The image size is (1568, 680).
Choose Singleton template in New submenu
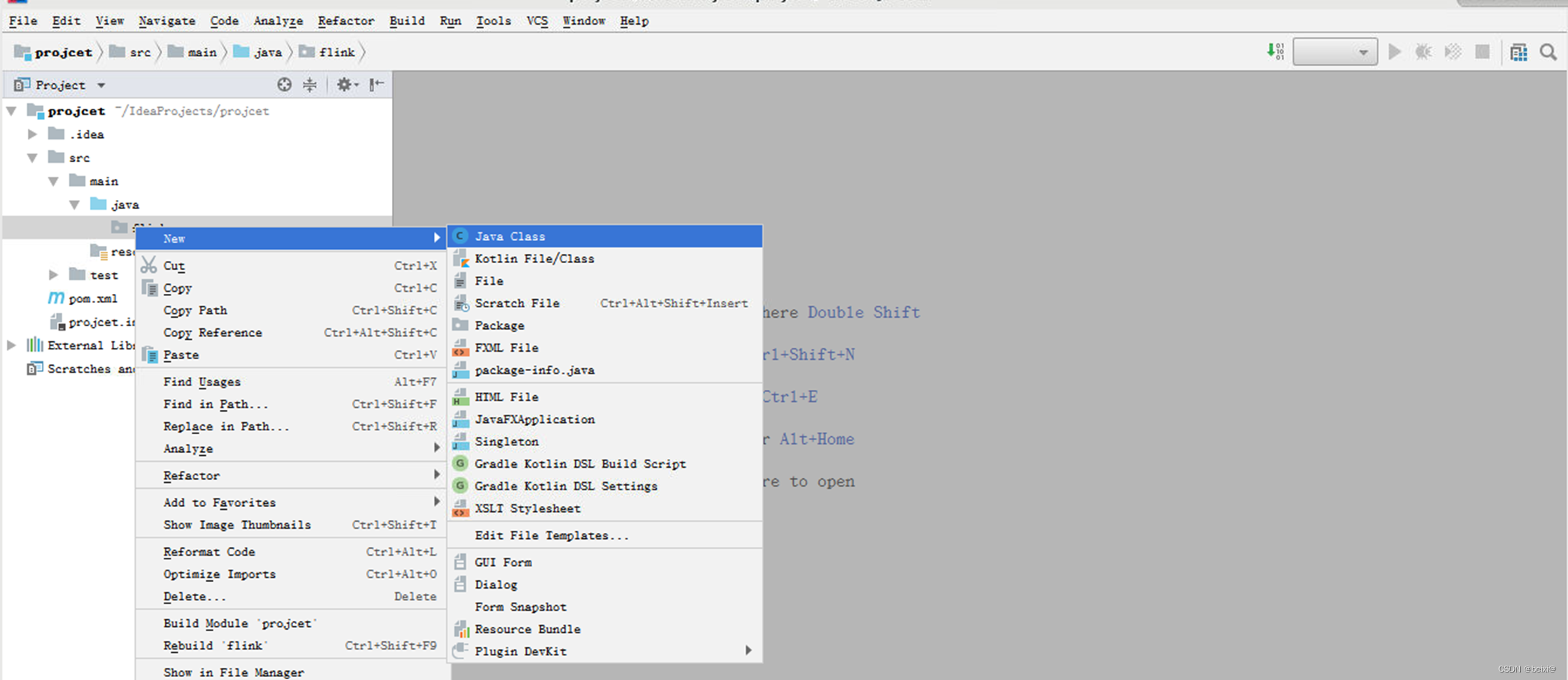coord(605,442)
